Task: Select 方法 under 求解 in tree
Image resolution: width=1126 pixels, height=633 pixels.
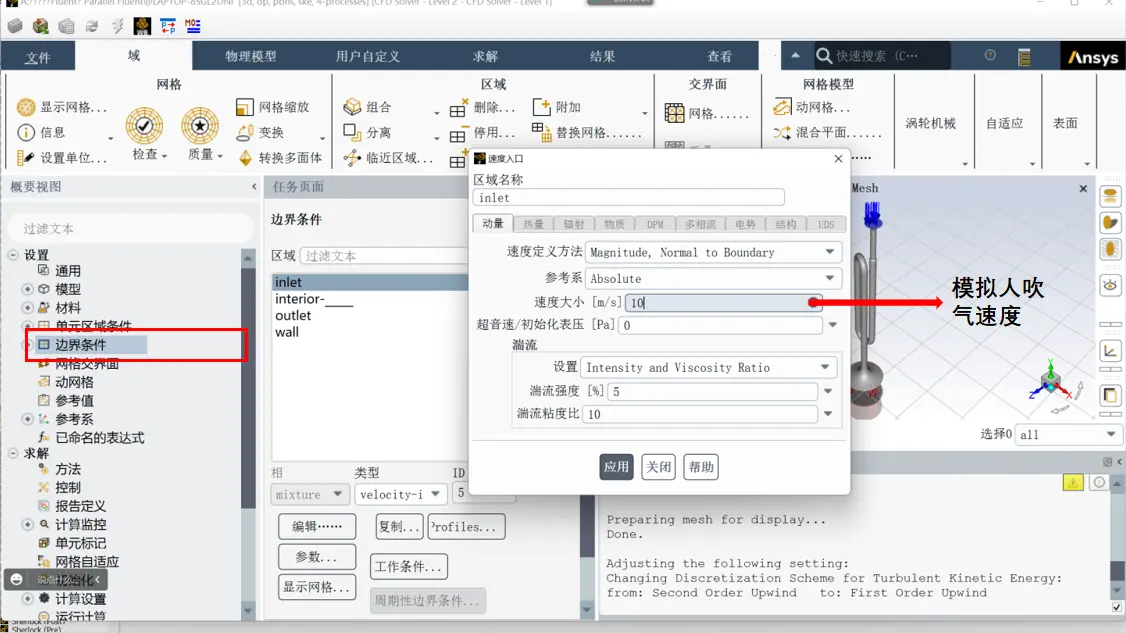Action: (x=68, y=469)
